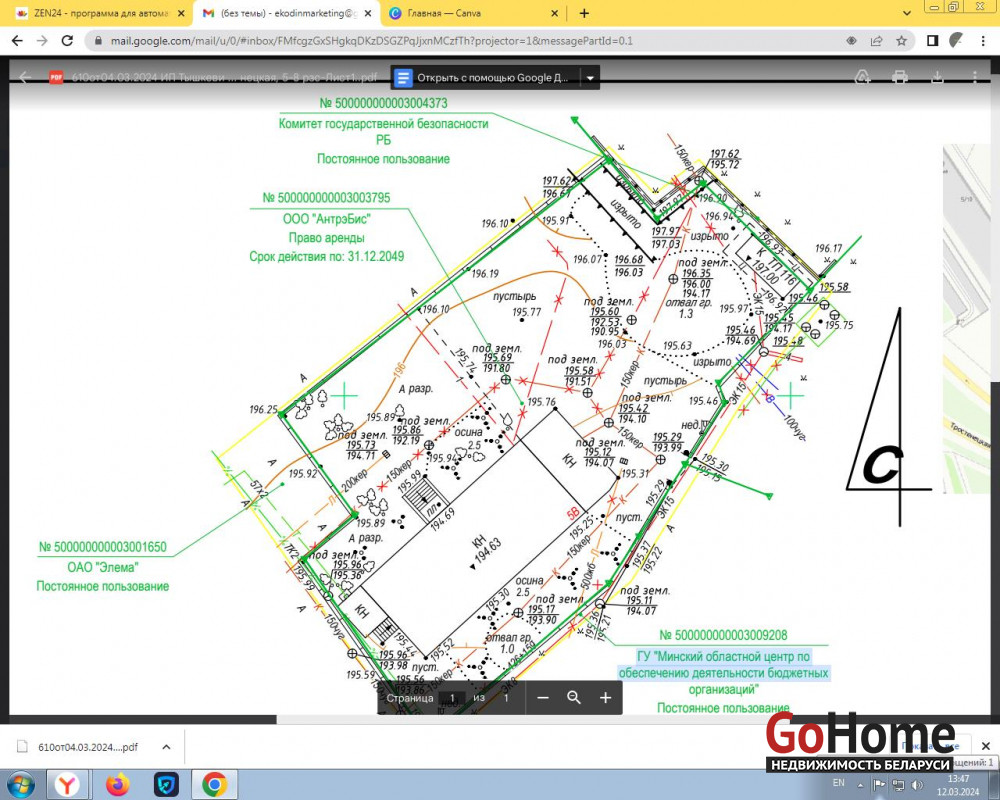Reload the page

tap(67, 41)
